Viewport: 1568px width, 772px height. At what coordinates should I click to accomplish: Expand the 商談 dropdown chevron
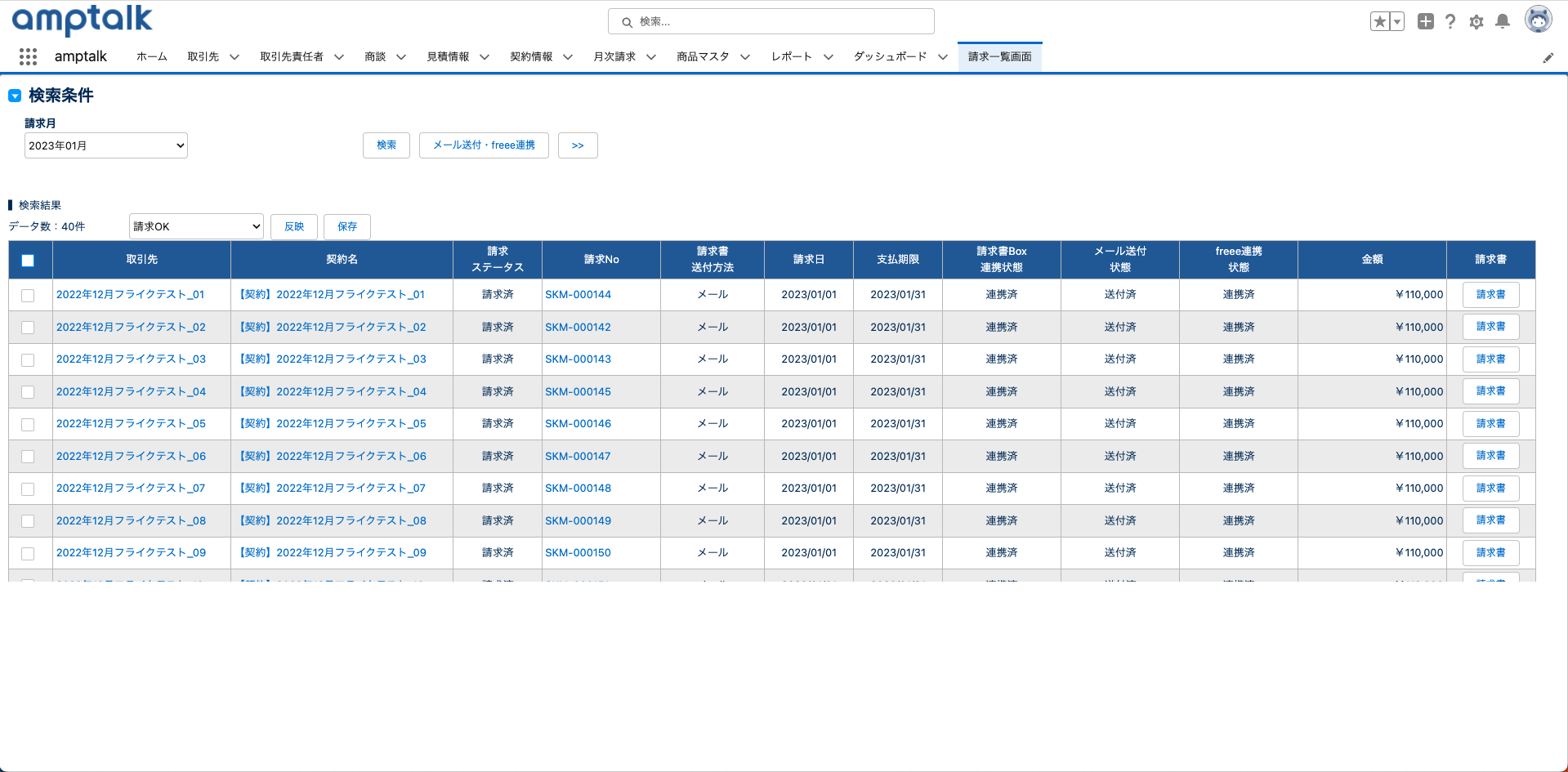coord(401,57)
